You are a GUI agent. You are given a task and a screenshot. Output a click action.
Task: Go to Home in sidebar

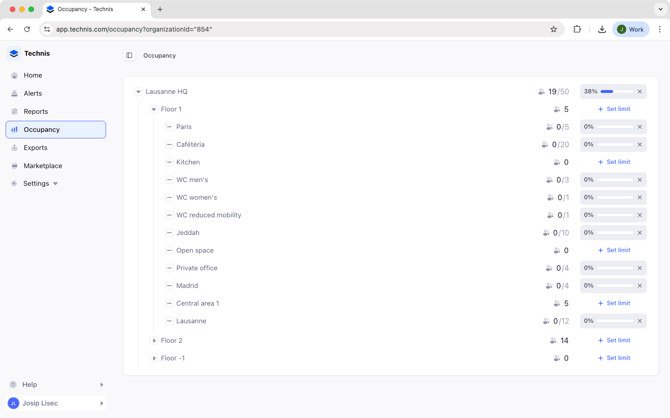click(33, 75)
